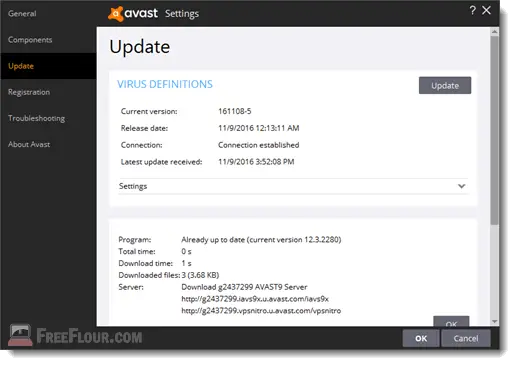Screen dimensions: 515x365
Task: Select latest update time 11/9/2016 3:52:08 PM
Action: point(256,162)
